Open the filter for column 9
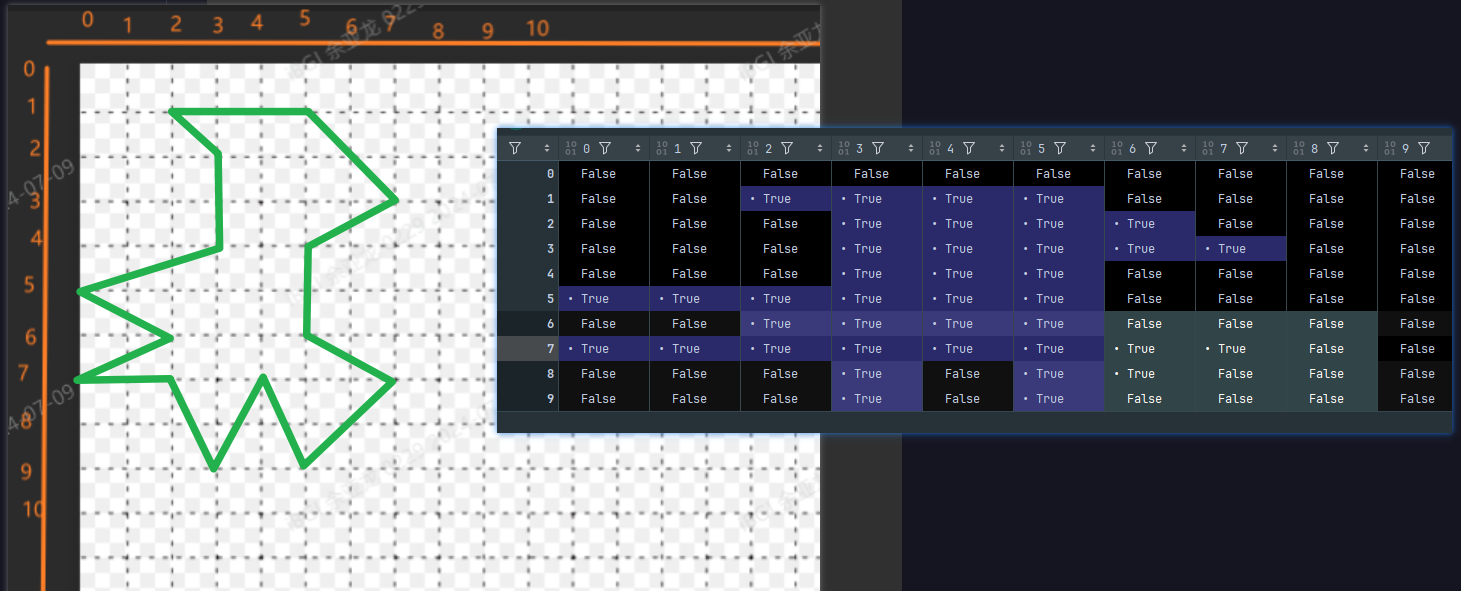Screen dimensions: 1461x591 [x=1424, y=148]
